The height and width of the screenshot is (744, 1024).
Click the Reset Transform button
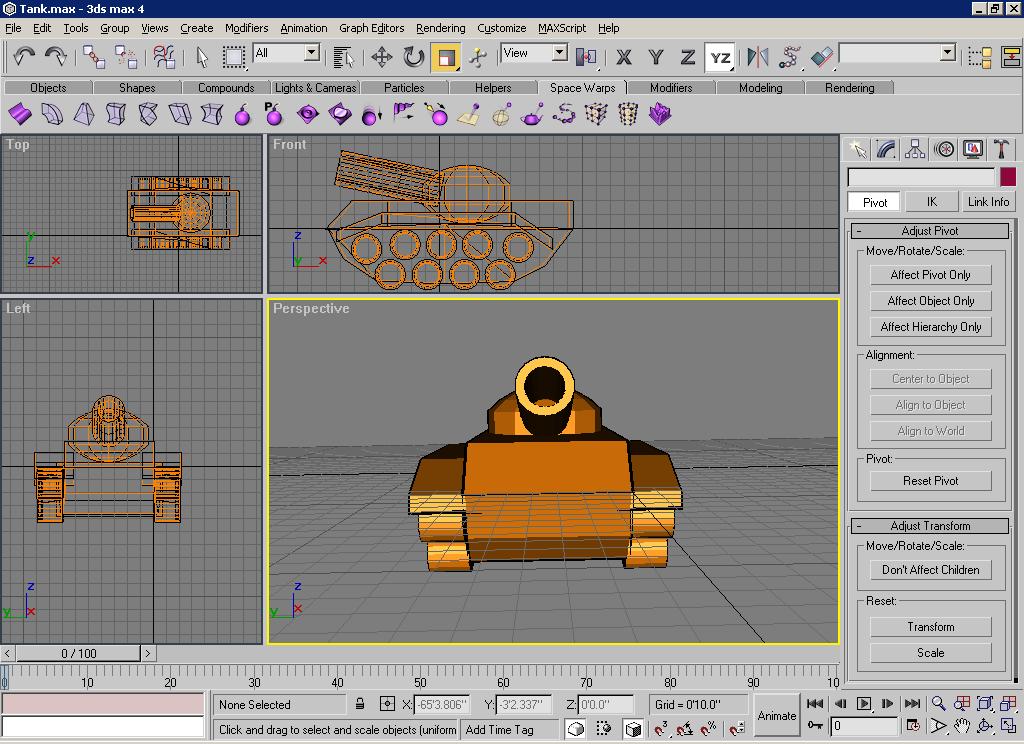tap(931, 627)
